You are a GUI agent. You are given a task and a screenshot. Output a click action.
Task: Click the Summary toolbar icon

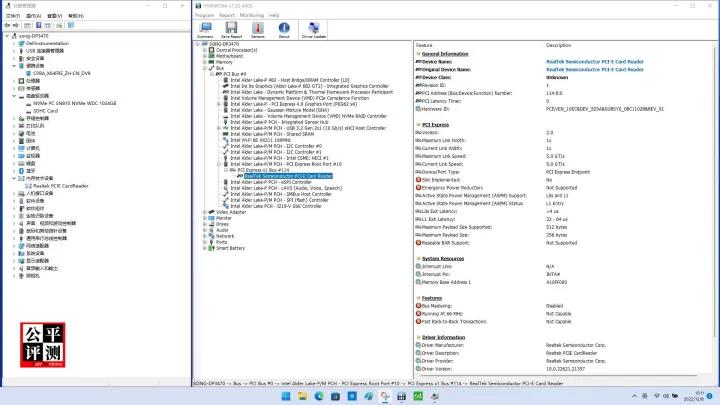(204, 30)
